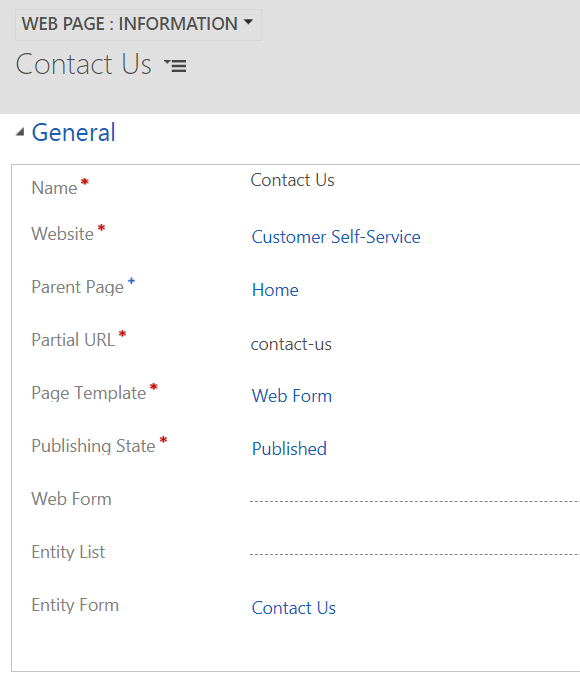
Task: Click the Partial URL value contact-us
Action: pyautogui.click(x=291, y=344)
